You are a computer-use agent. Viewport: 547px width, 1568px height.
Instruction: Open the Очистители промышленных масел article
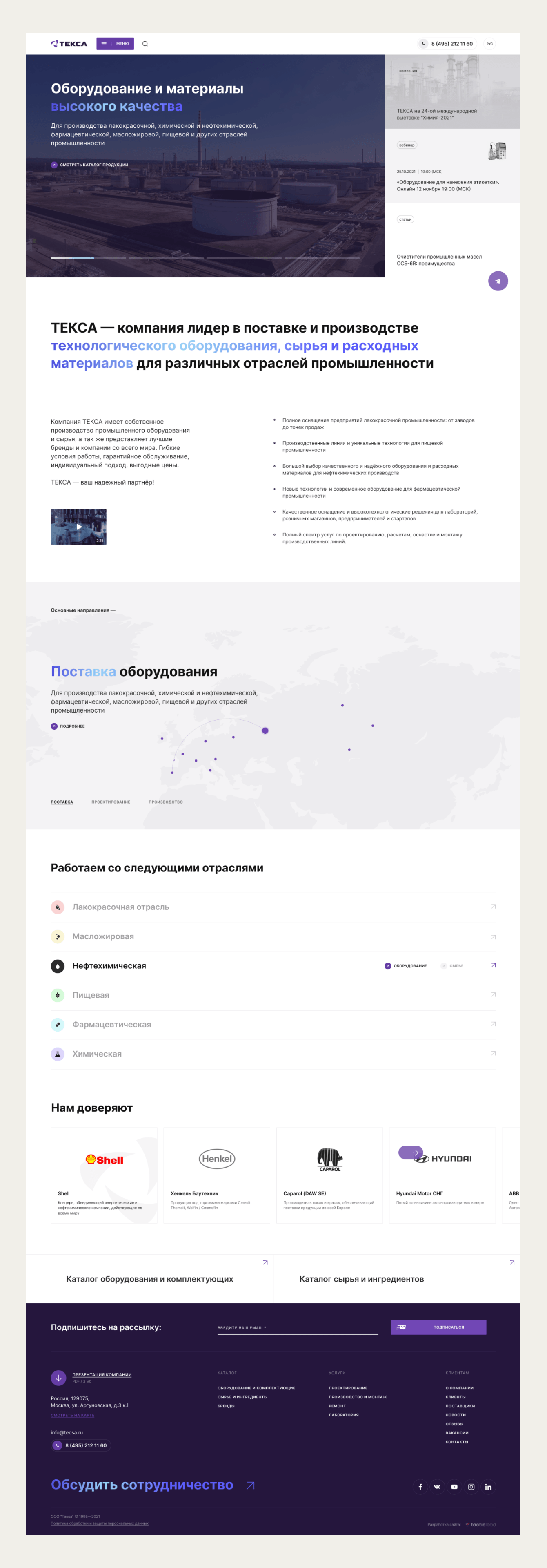(439, 260)
